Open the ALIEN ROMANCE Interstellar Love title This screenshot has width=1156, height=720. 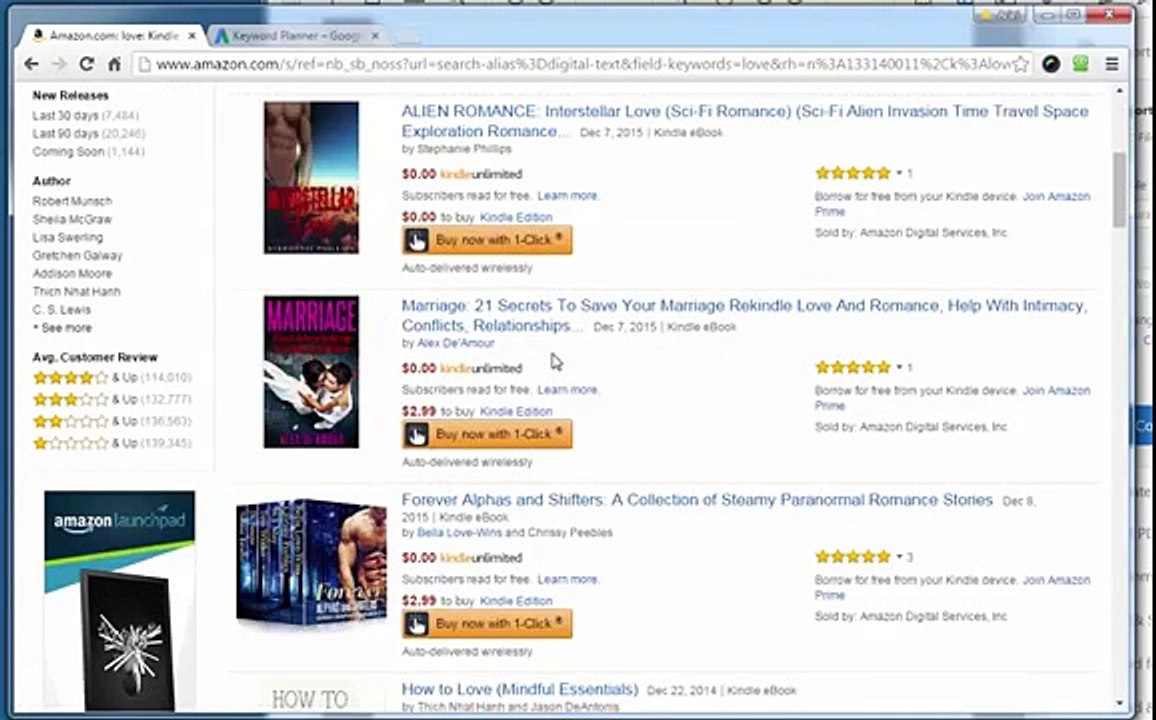745,121
